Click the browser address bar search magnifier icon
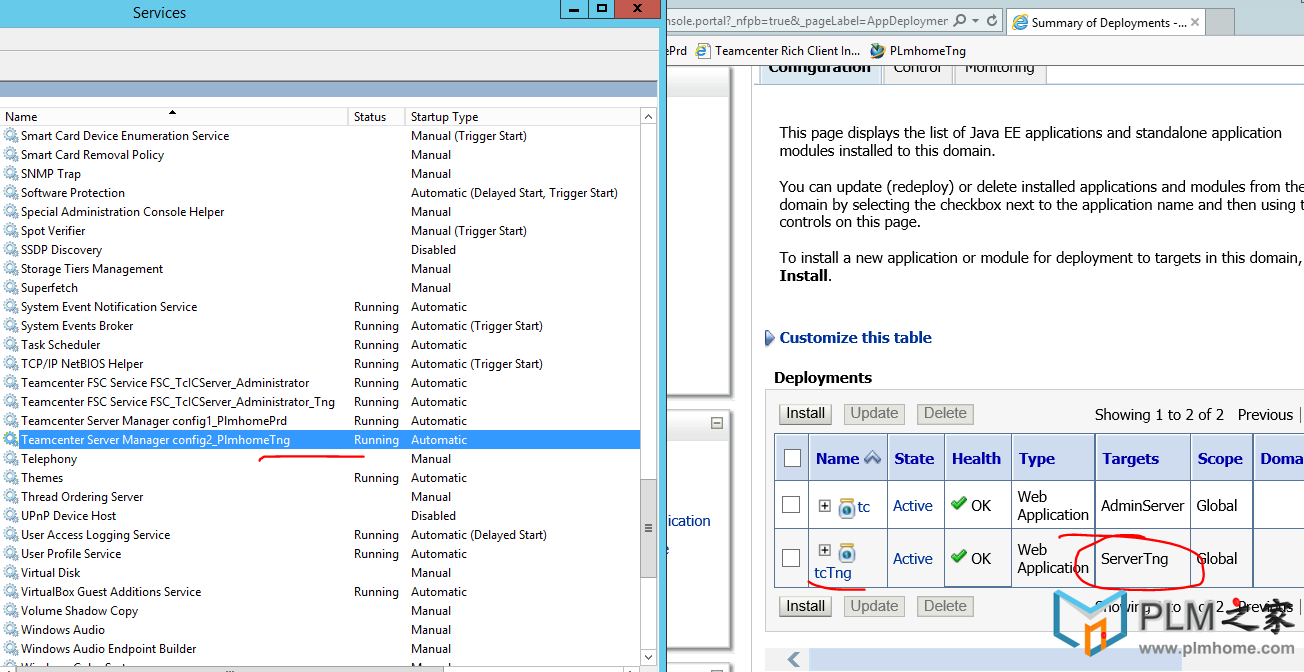1304x672 pixels. (960, 20)
